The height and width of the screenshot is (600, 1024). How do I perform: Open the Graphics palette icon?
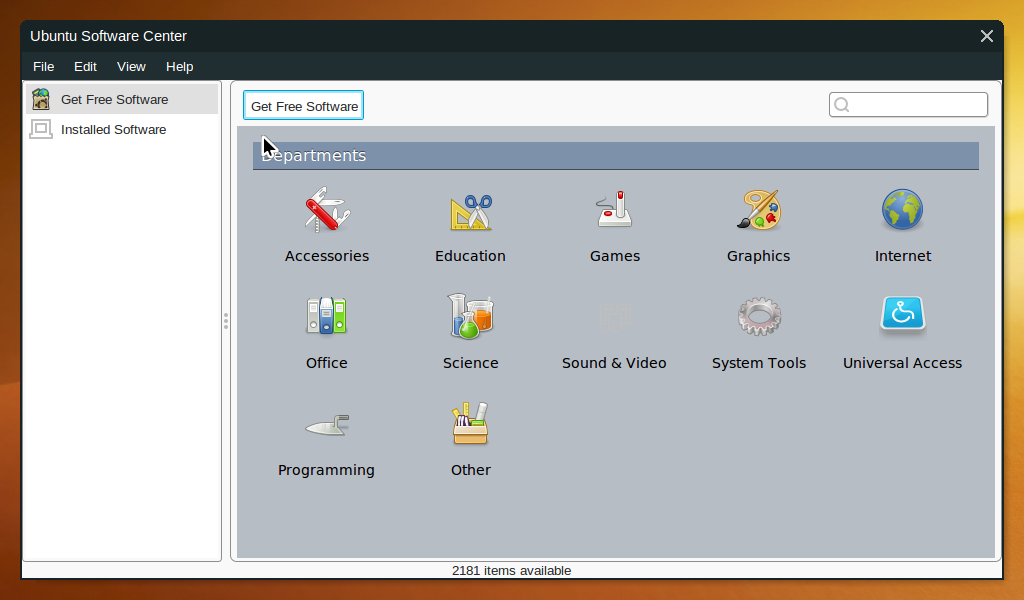tap(759, 210)
